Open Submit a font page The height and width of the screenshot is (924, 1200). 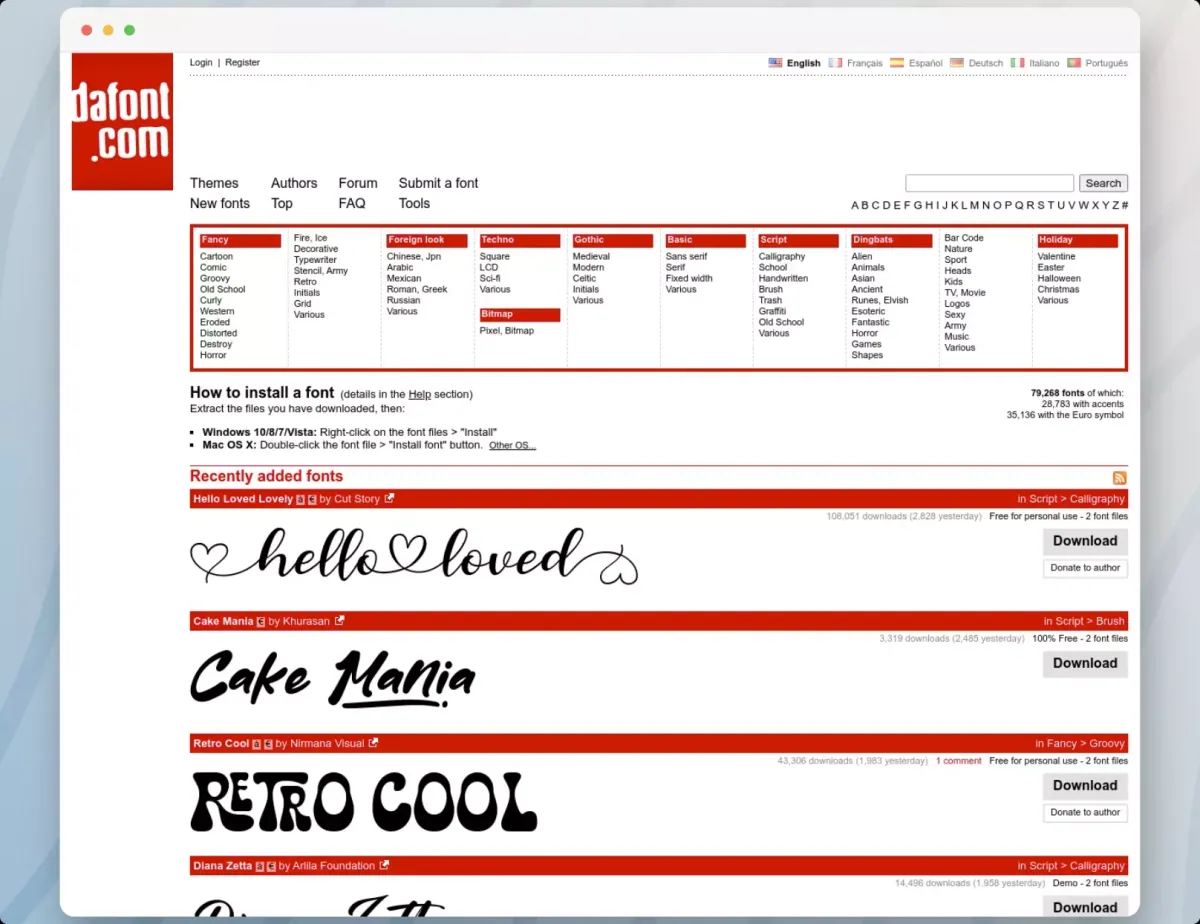(438, 183)
